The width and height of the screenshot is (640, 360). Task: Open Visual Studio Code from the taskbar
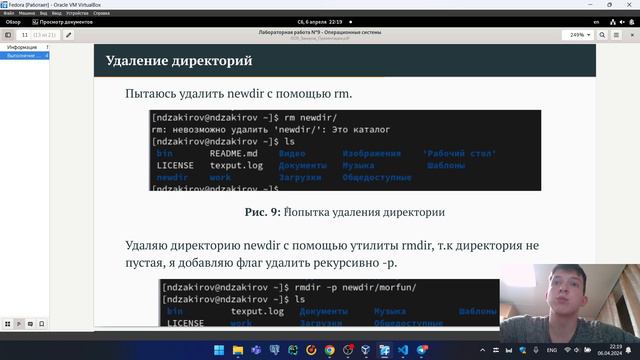tap(403, 350)
